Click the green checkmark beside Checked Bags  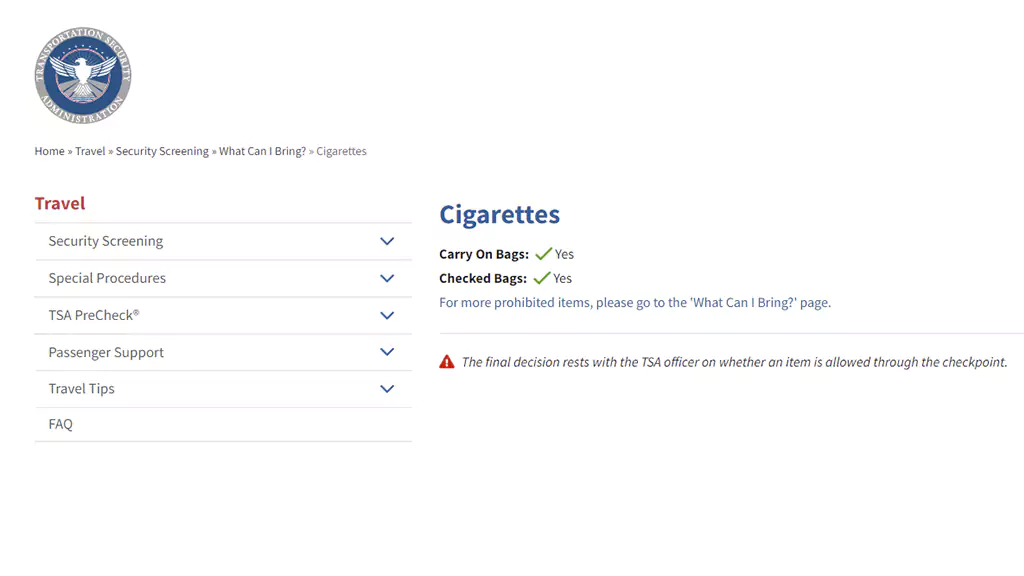point(542,278)
